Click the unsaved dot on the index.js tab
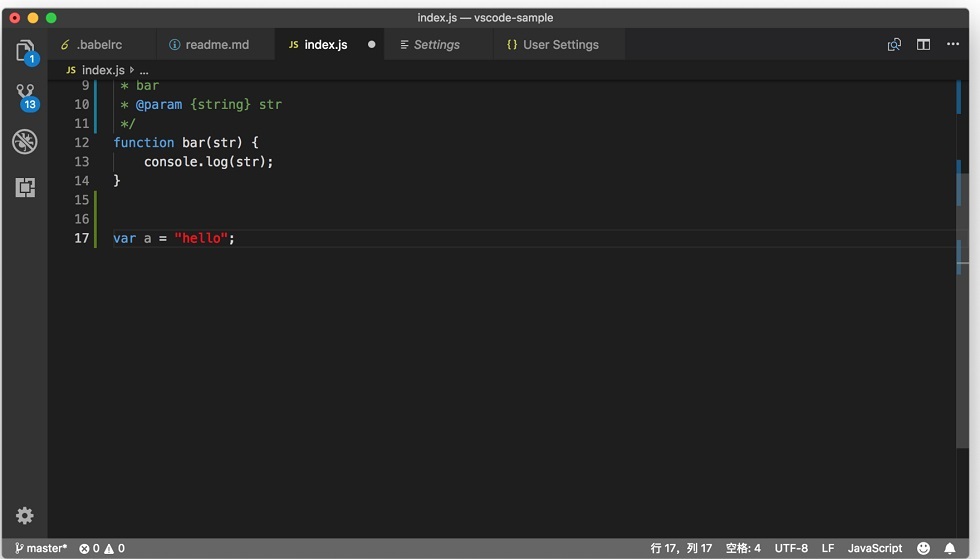 point(371,44)
